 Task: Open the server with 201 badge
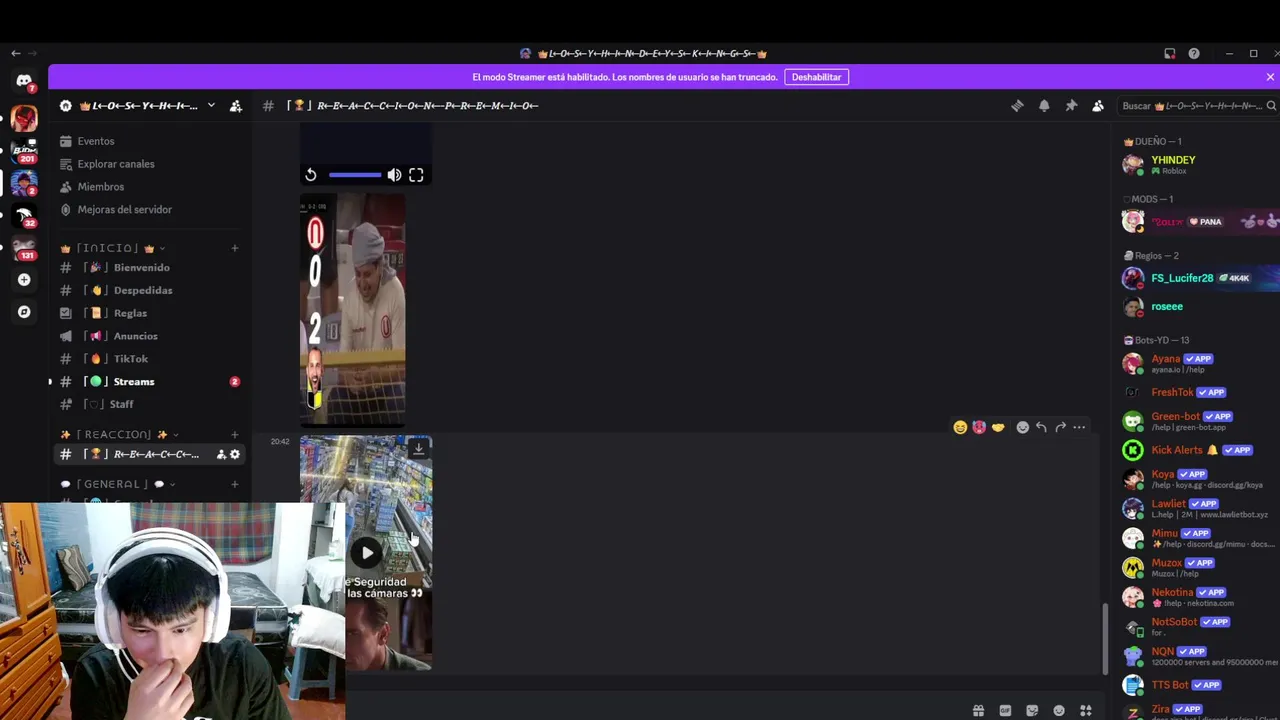coord(24,151)
